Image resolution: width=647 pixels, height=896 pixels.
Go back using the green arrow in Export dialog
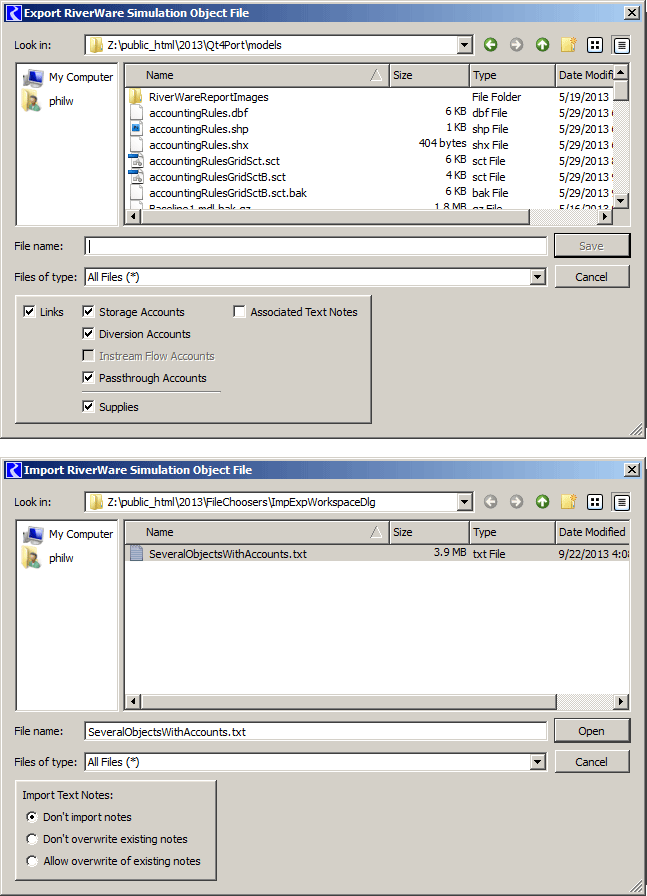490,45
